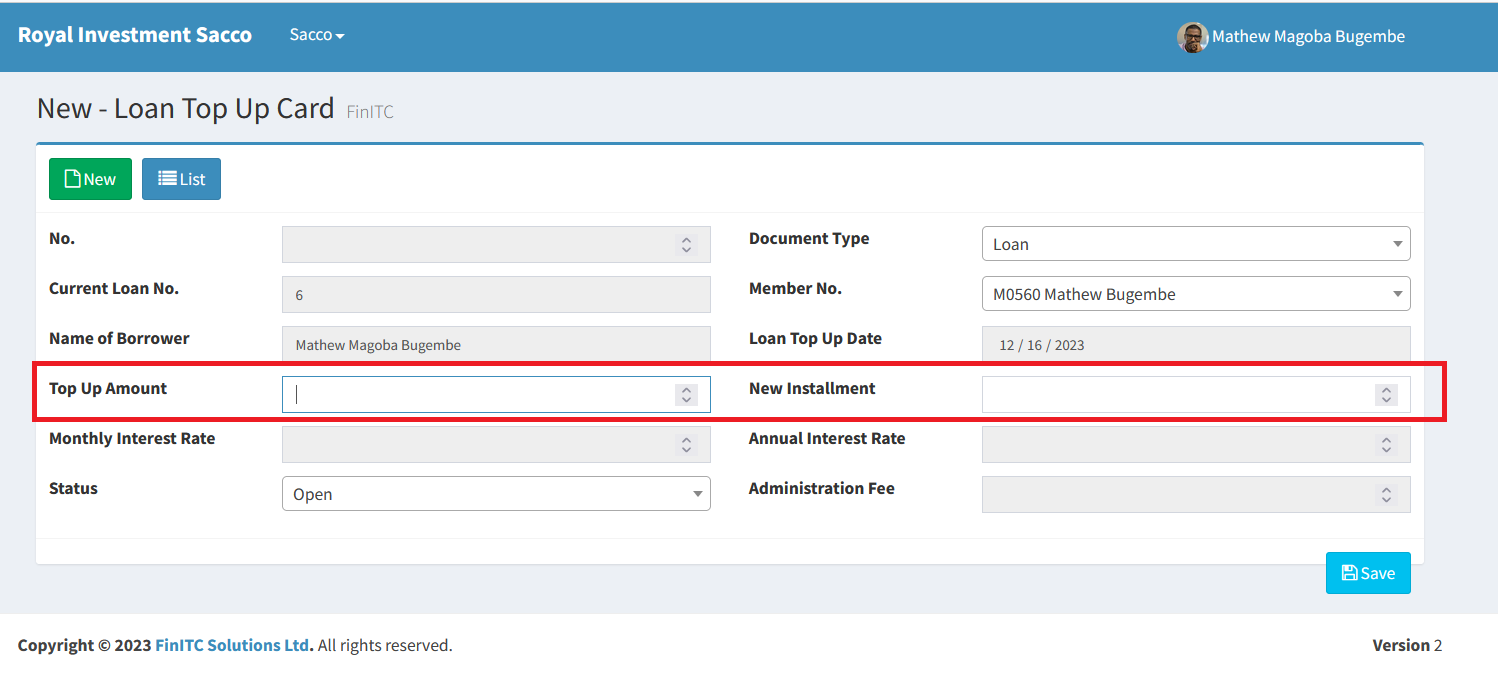The image size is (1498, 693).
Task: Click the user profile avatar picture
Action: (x=1192, y=37)
